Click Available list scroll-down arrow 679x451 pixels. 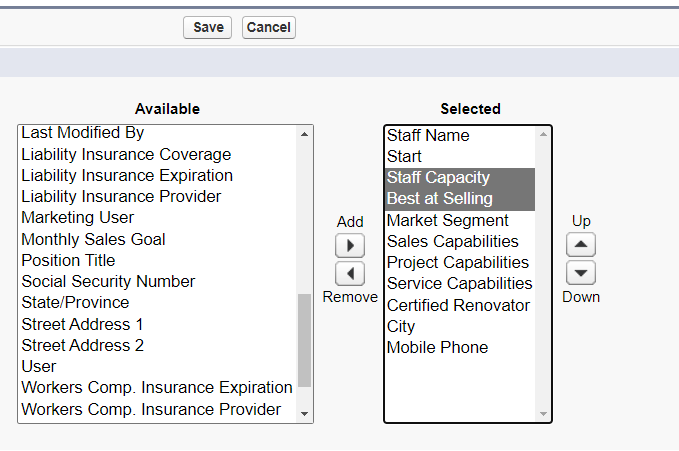(304, 414)
